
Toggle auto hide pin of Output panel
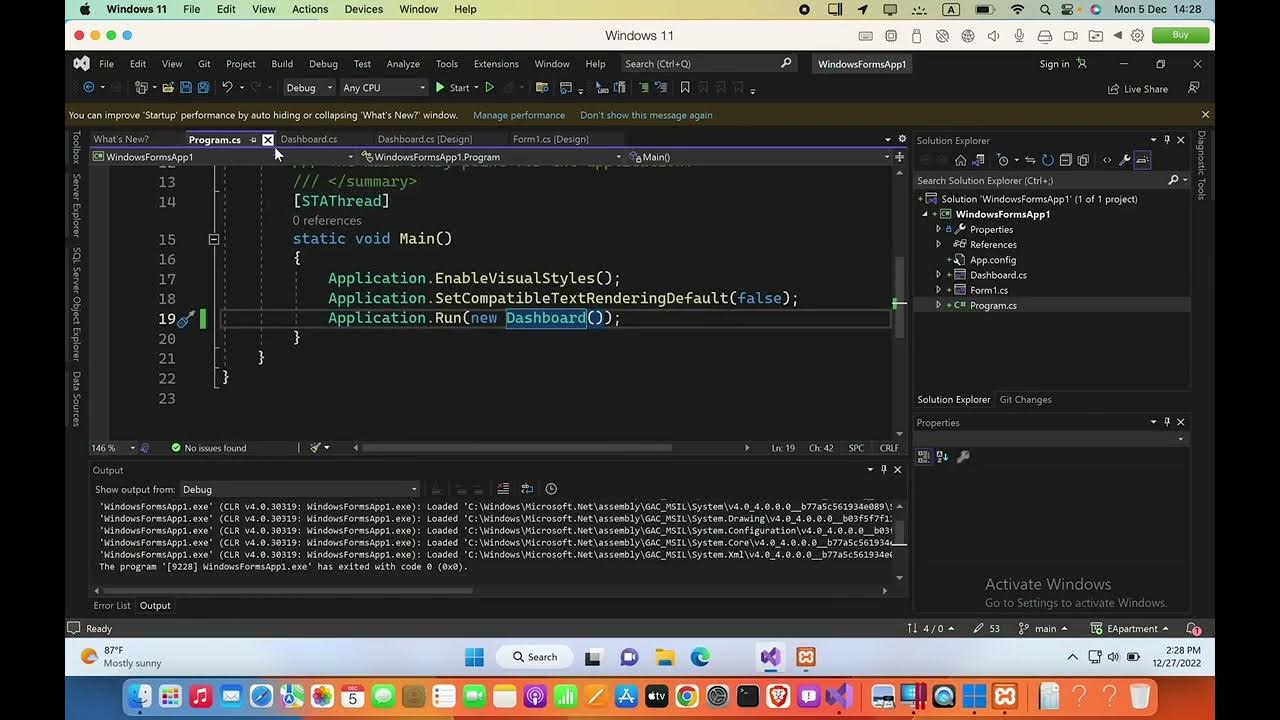pos(884,470)
